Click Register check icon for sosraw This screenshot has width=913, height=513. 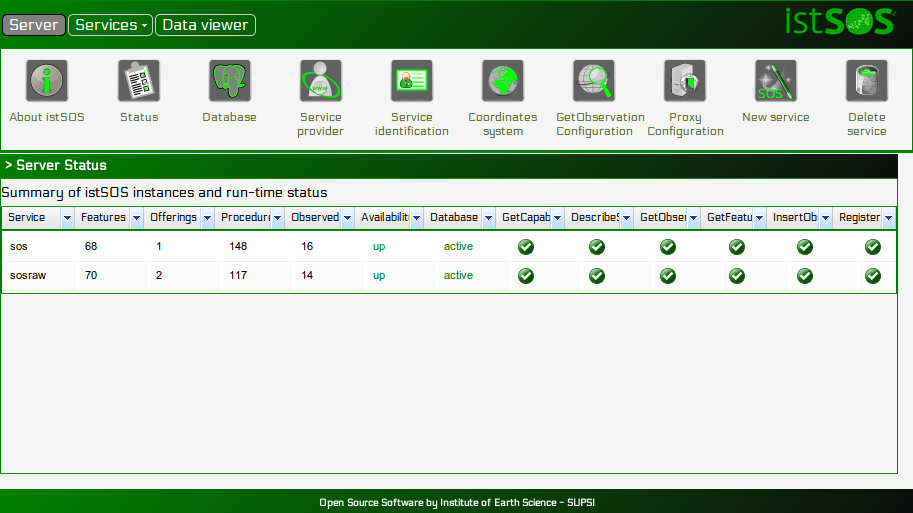coord(873,276)
